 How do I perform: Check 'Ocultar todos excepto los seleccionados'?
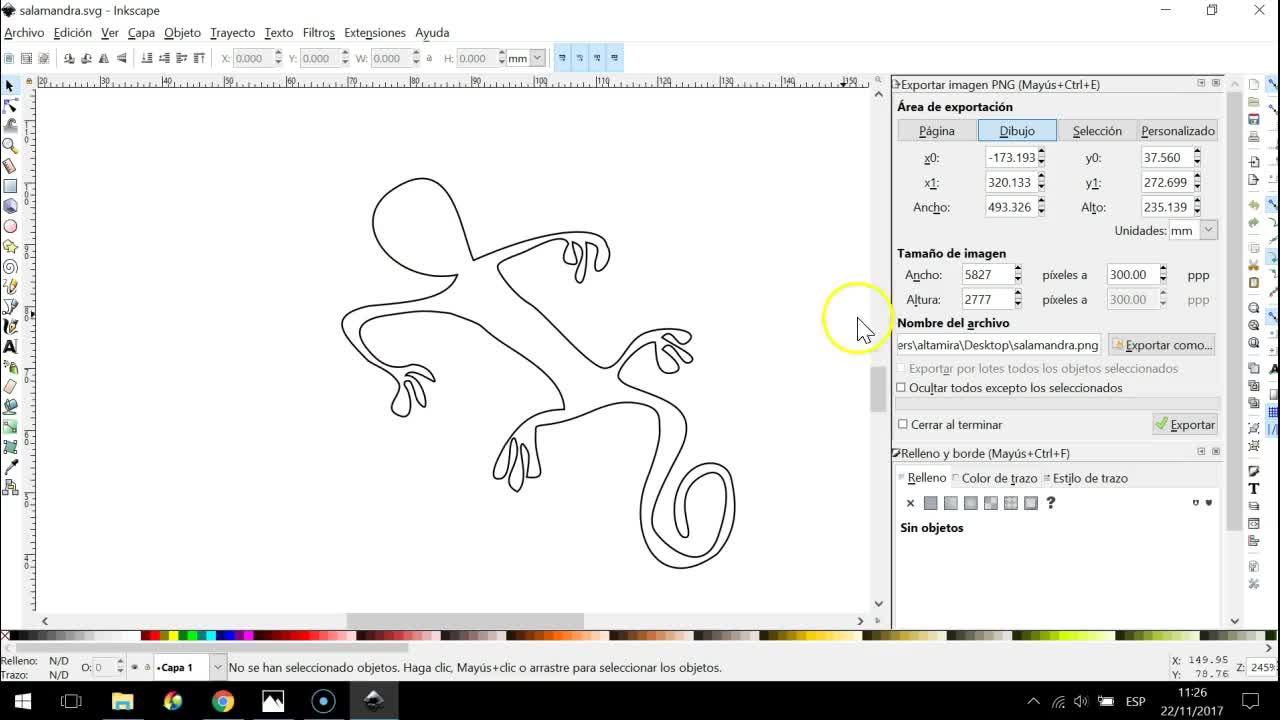pyautogui.click(x=902, y=388)
